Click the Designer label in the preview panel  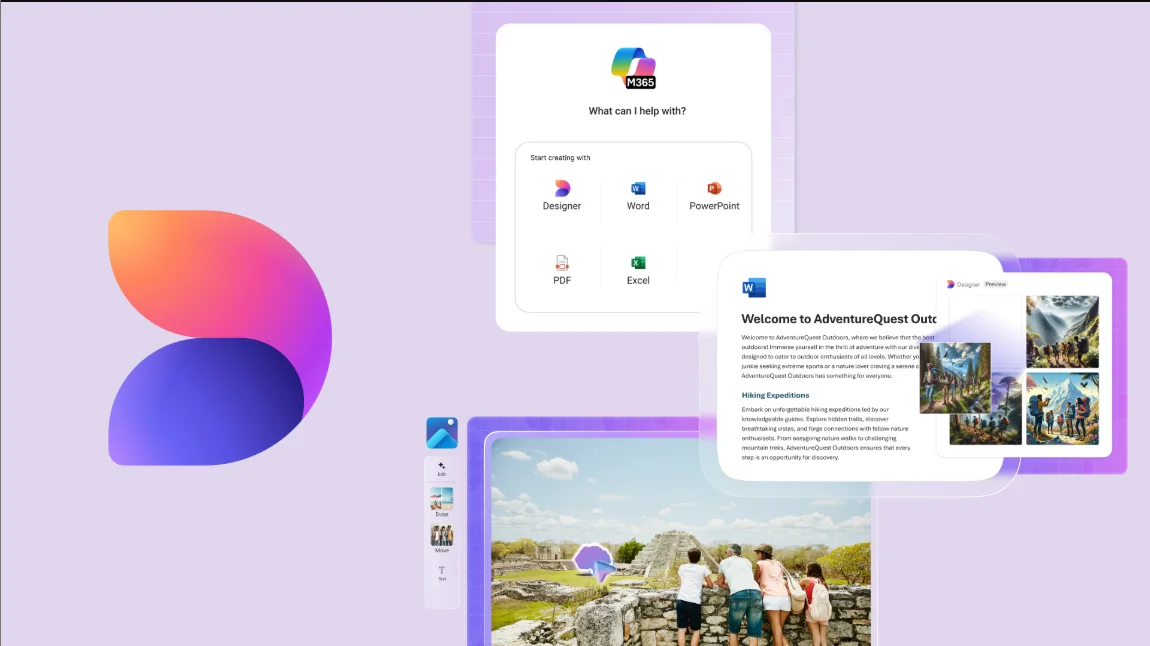(x=968, y=285)
